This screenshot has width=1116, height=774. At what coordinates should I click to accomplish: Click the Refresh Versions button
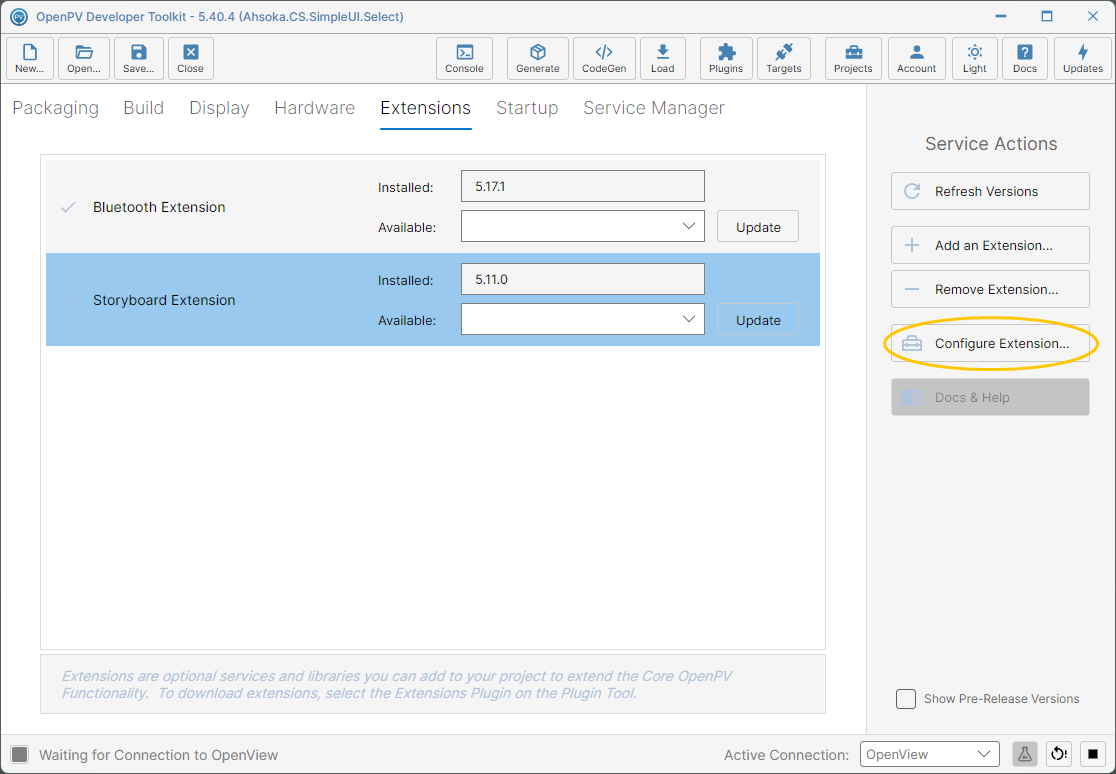(990, 191)
